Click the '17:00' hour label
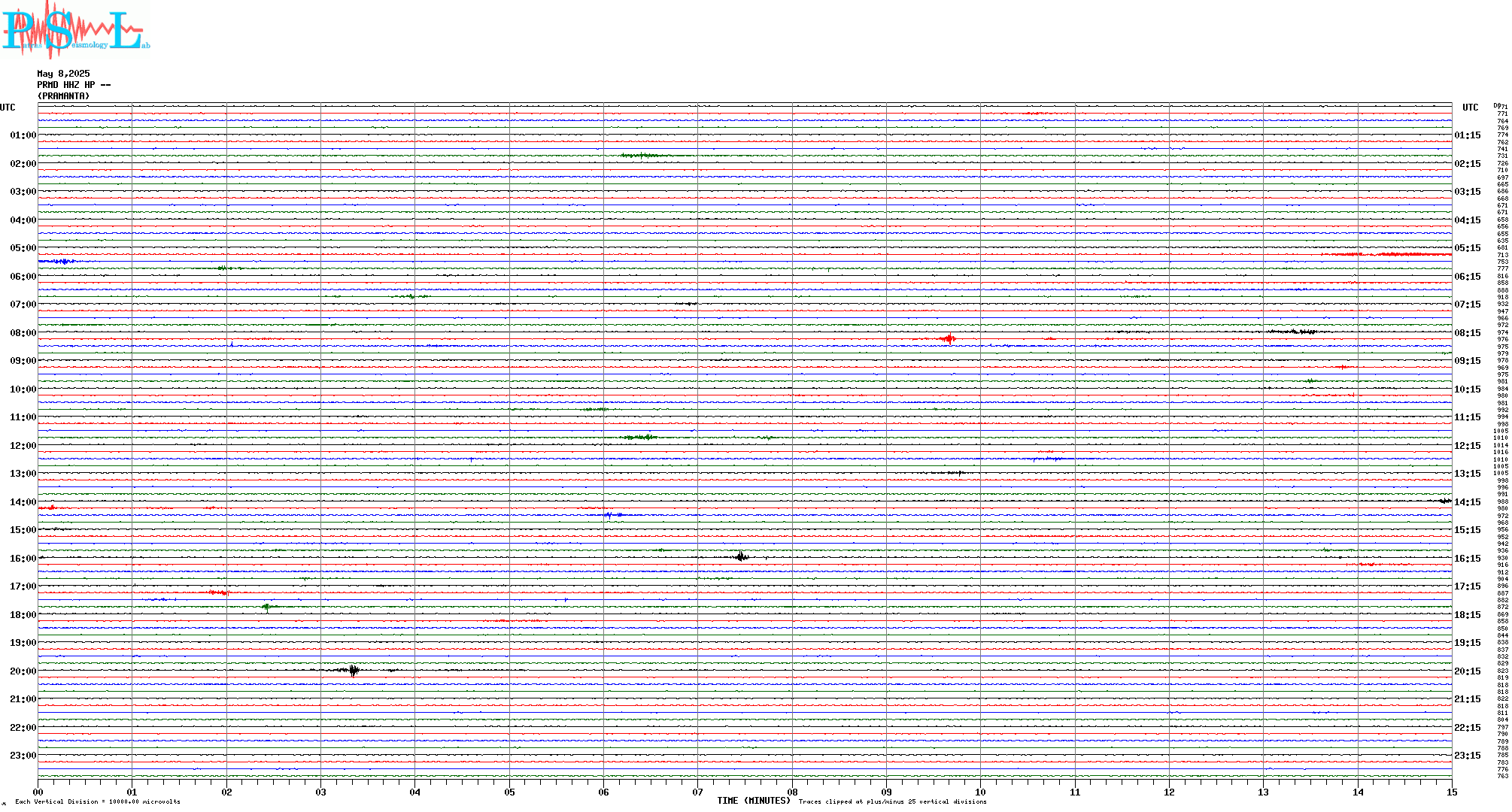 23,586
